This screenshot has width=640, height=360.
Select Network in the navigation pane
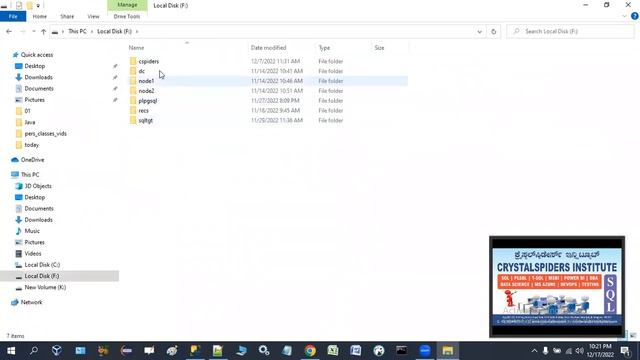pos(31,302)
